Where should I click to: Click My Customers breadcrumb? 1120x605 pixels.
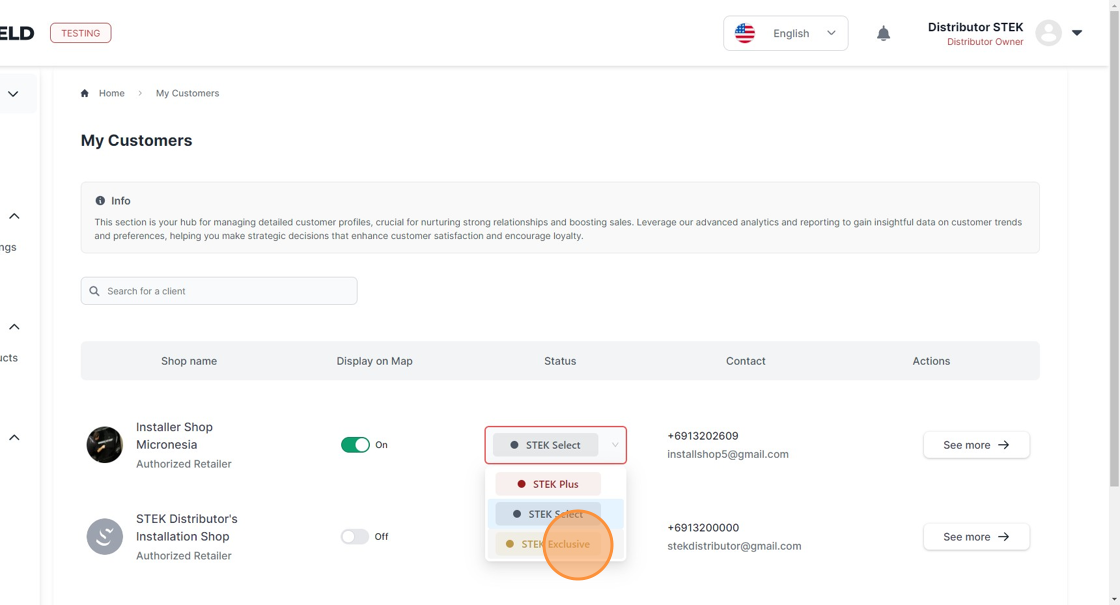(187, 93)
